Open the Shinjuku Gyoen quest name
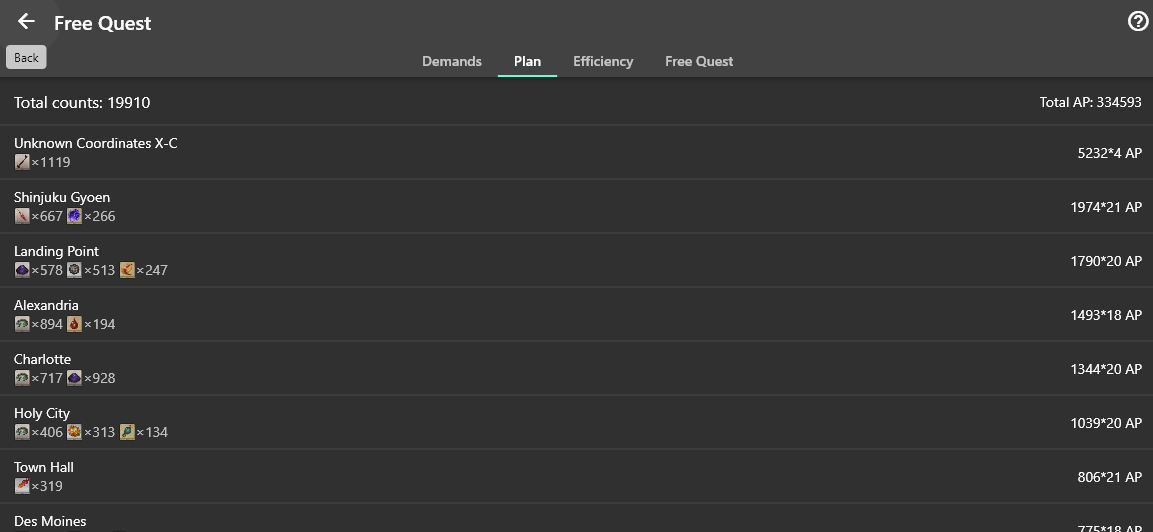1153x532 pixels. coord(62,197)
